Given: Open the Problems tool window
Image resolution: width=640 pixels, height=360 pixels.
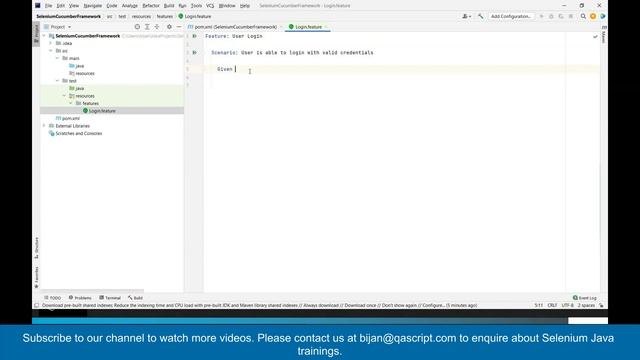Looking at the screenshot, I should [x=80, y=298].
